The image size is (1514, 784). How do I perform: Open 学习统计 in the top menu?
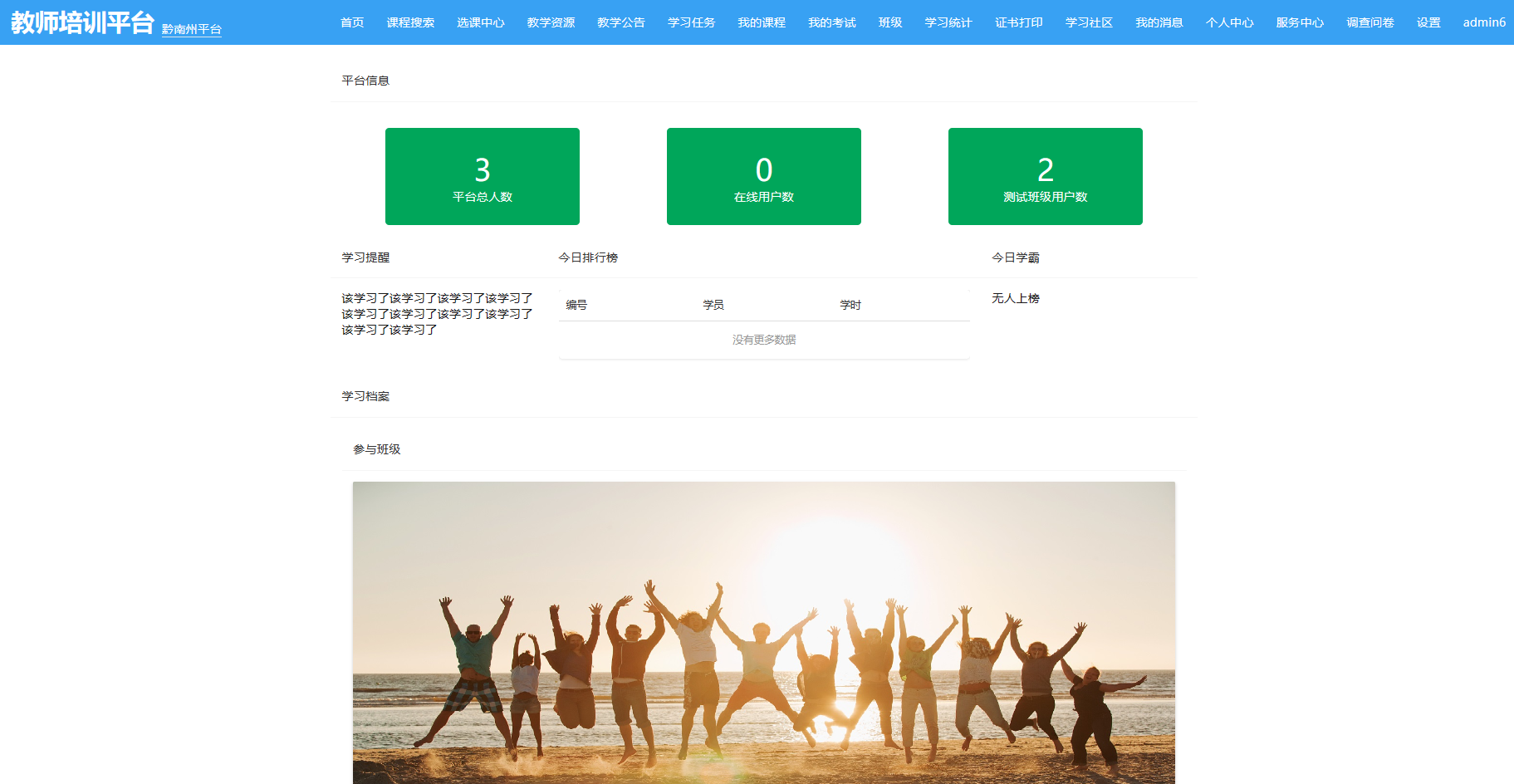[x=948, y=22]
